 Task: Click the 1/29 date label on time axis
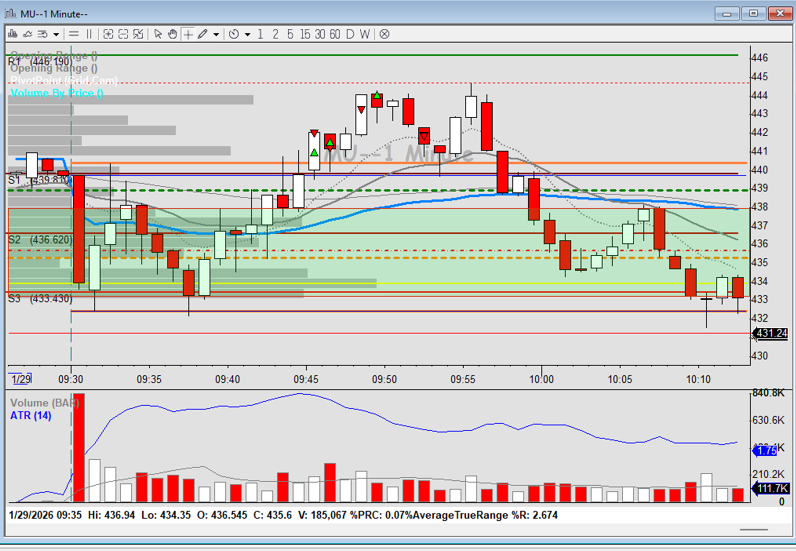21,379
